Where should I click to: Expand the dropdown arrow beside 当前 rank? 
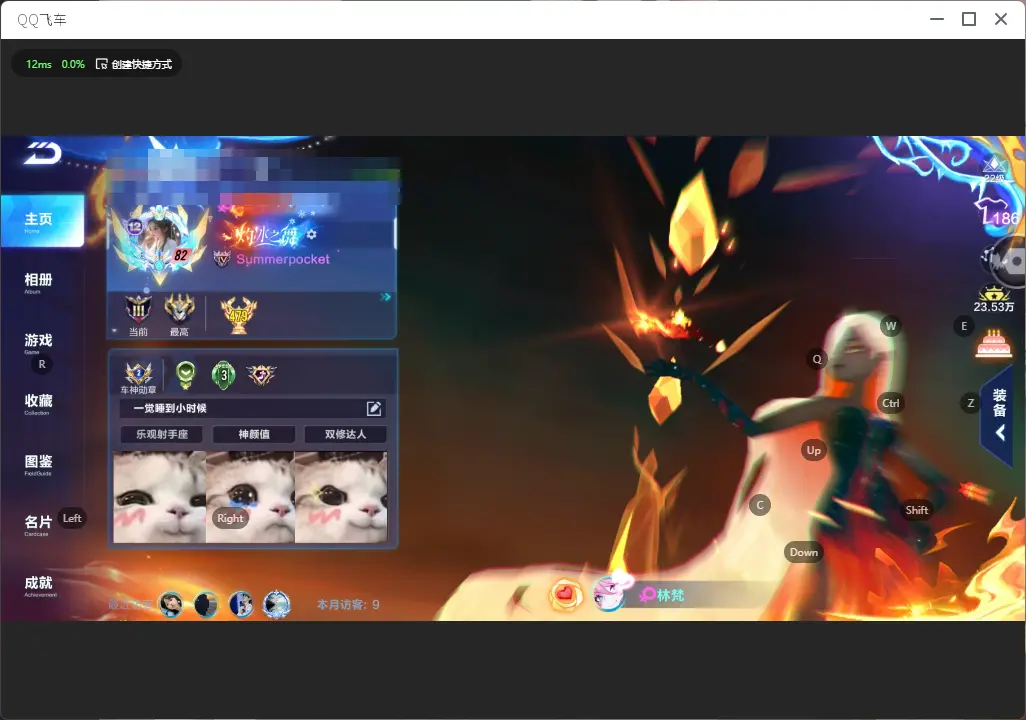pyautogui.click(x=115, y=331)
